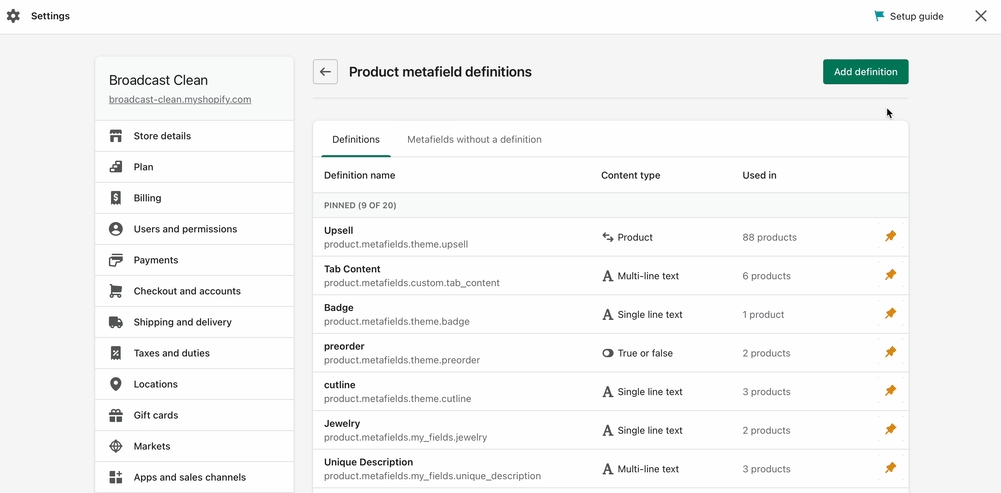Screen dimensions: 1001x493
Task: Click the back arrow button
Action: pyautogui.click(x=325, y=72)
